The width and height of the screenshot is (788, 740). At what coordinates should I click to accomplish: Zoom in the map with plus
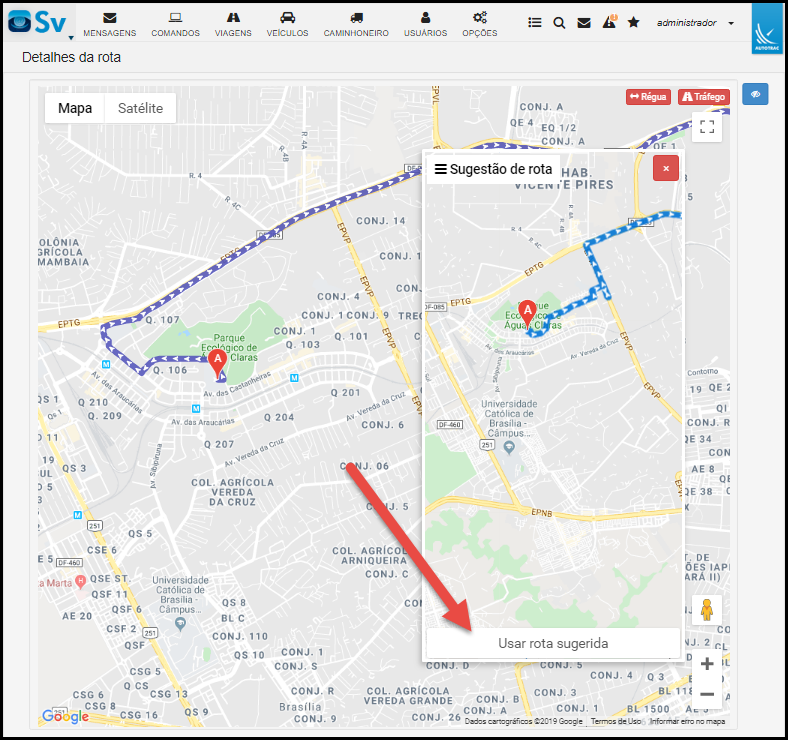click(x=707, y=664)
